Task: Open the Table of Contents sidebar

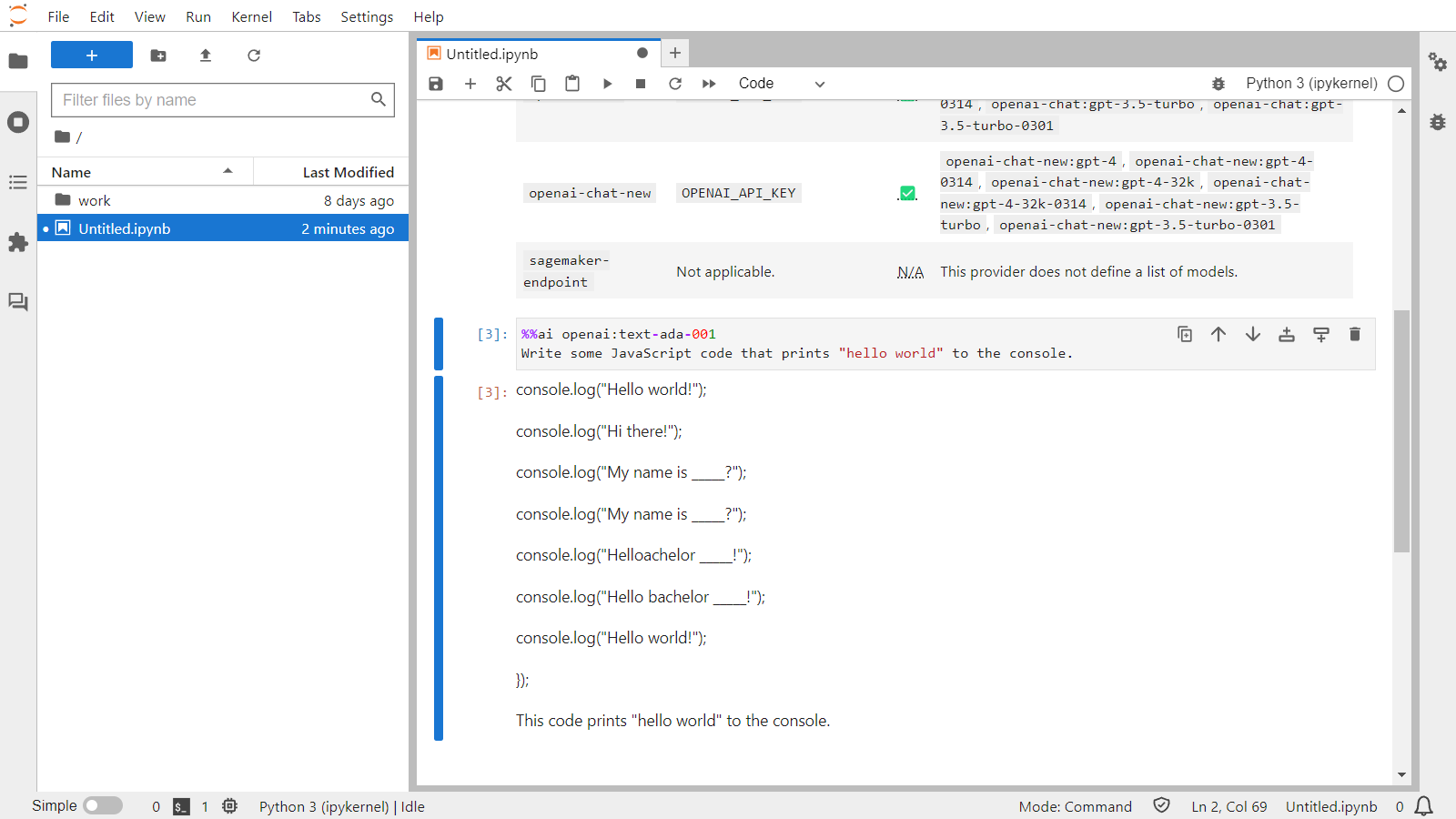Action: [x=18, y=182]
